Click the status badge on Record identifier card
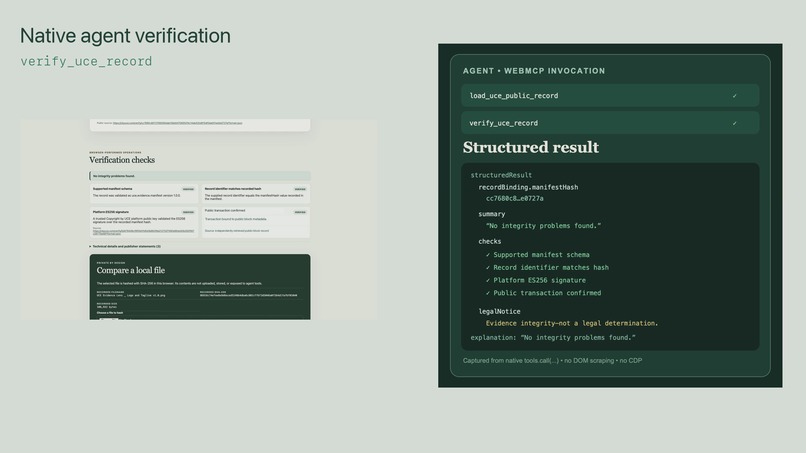806x453 pixels. (x=300, y=189)
